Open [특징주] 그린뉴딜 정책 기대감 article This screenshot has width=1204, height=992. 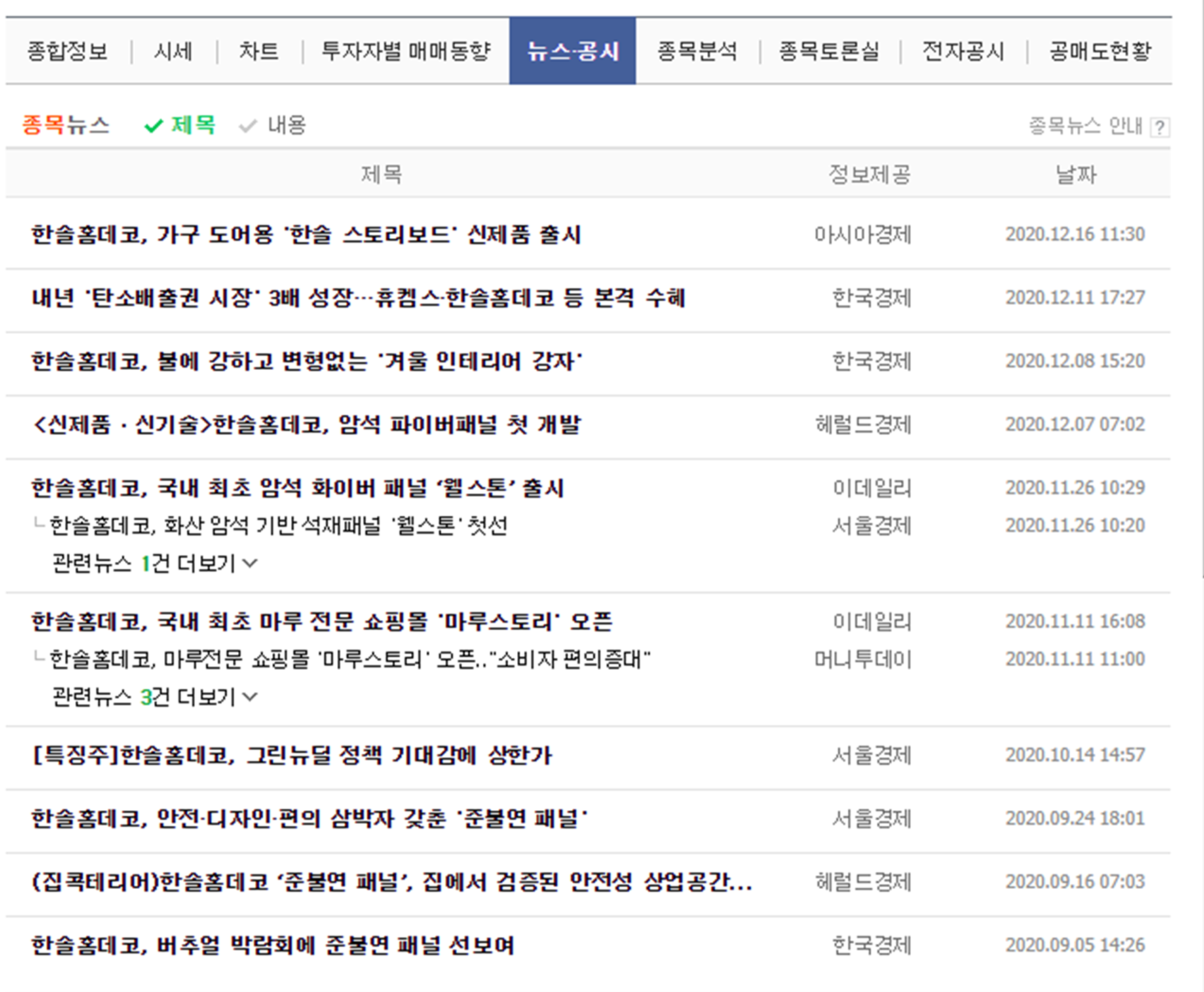pos(292,755)
